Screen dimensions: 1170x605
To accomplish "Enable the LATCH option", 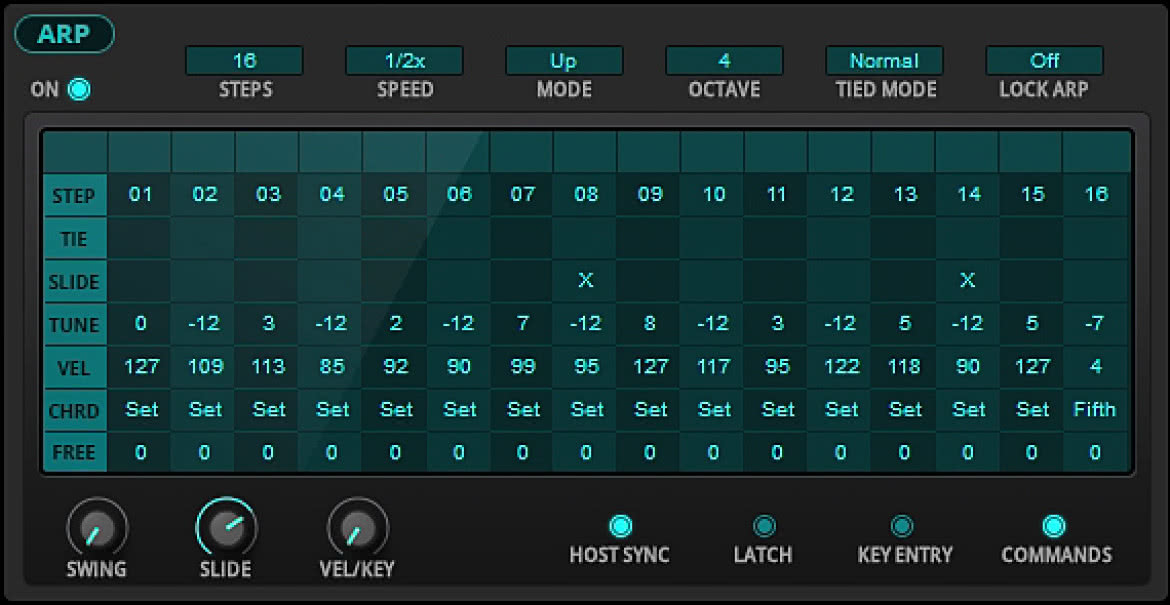I will coord(763,526).
